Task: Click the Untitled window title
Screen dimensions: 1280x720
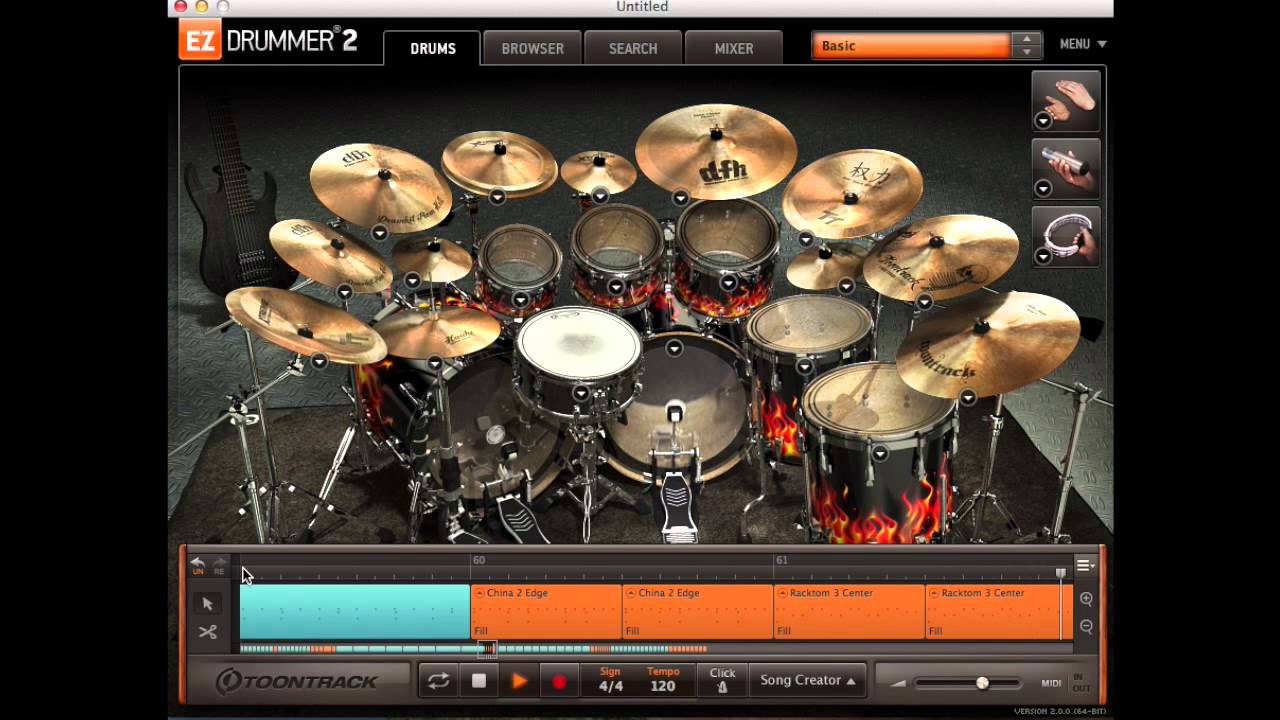Action: pyautogui.click(x=642, y=7)
